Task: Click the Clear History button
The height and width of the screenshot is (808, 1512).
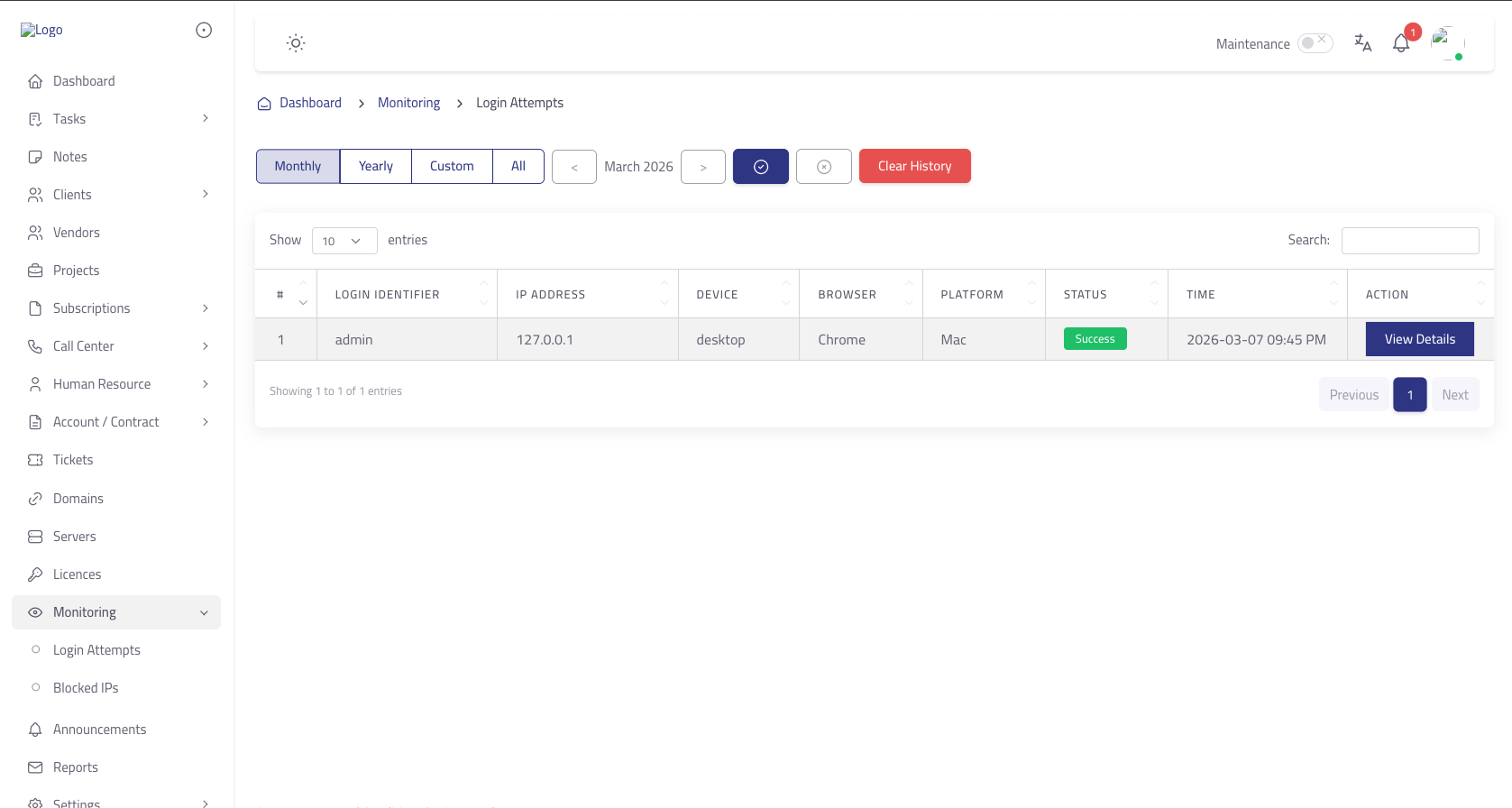Action: click(x=915, y=167)
